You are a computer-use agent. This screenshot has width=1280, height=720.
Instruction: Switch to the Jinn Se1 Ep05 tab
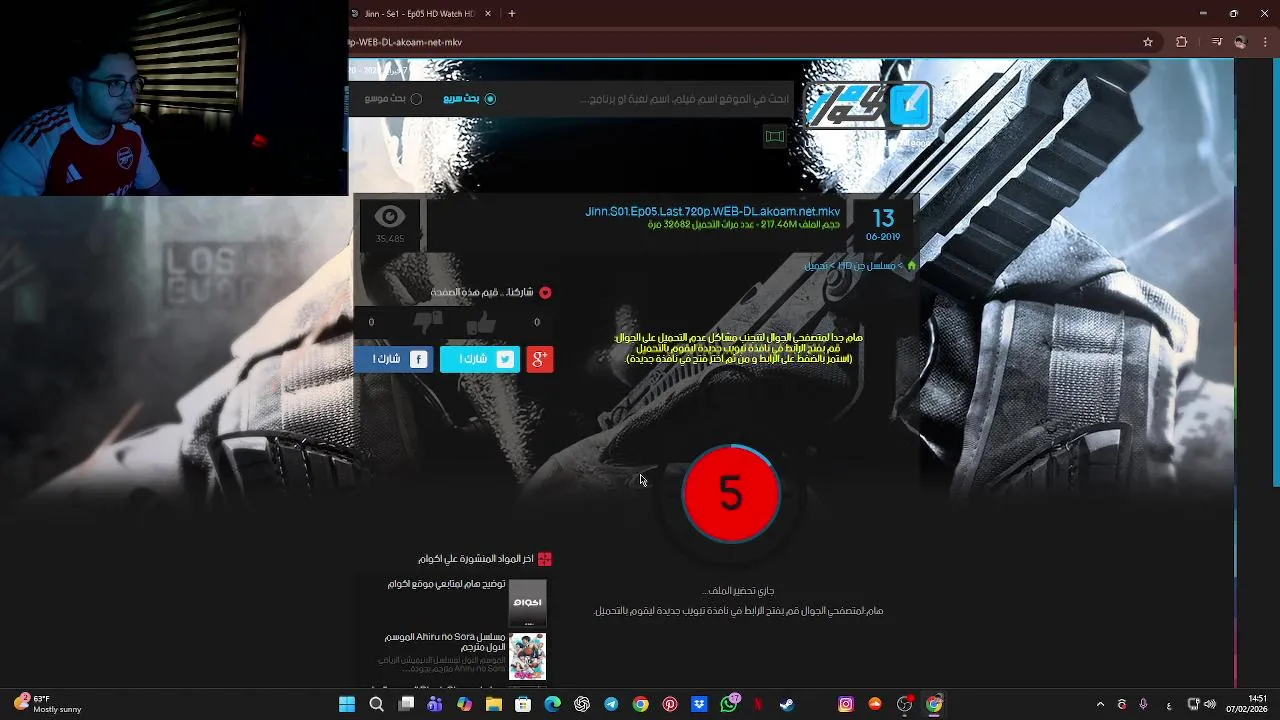(x=420, y=14)
